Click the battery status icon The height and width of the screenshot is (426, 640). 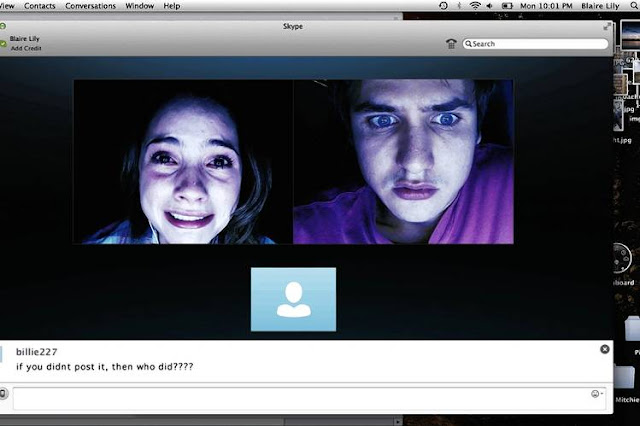(x=507, y=6)
